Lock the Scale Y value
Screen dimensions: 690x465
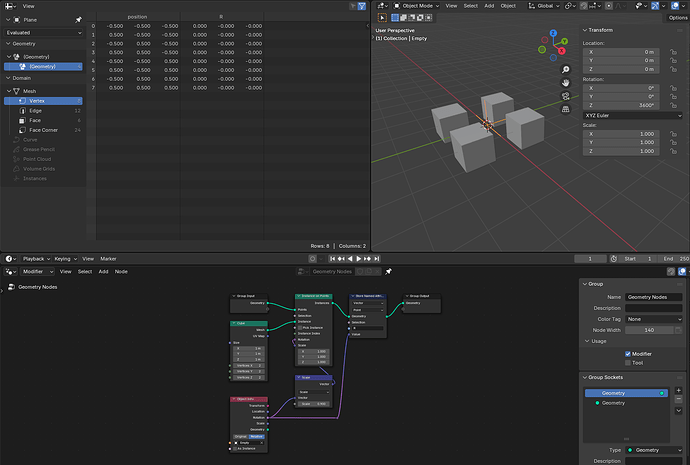click(x=673, y=143)
